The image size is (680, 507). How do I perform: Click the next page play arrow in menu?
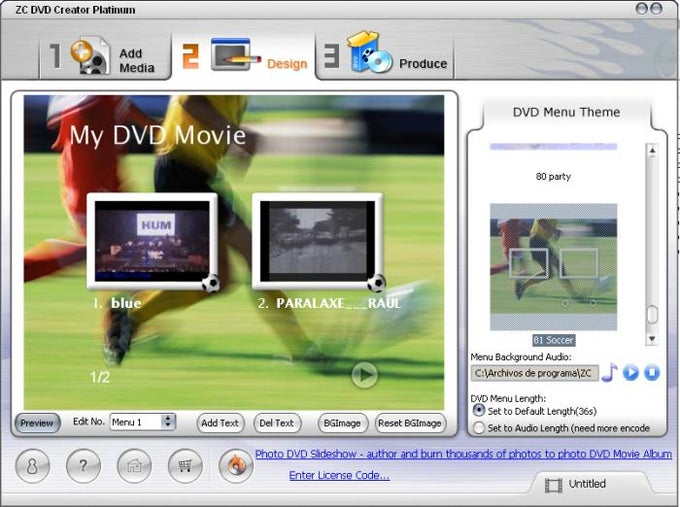[x=364, y=375]
